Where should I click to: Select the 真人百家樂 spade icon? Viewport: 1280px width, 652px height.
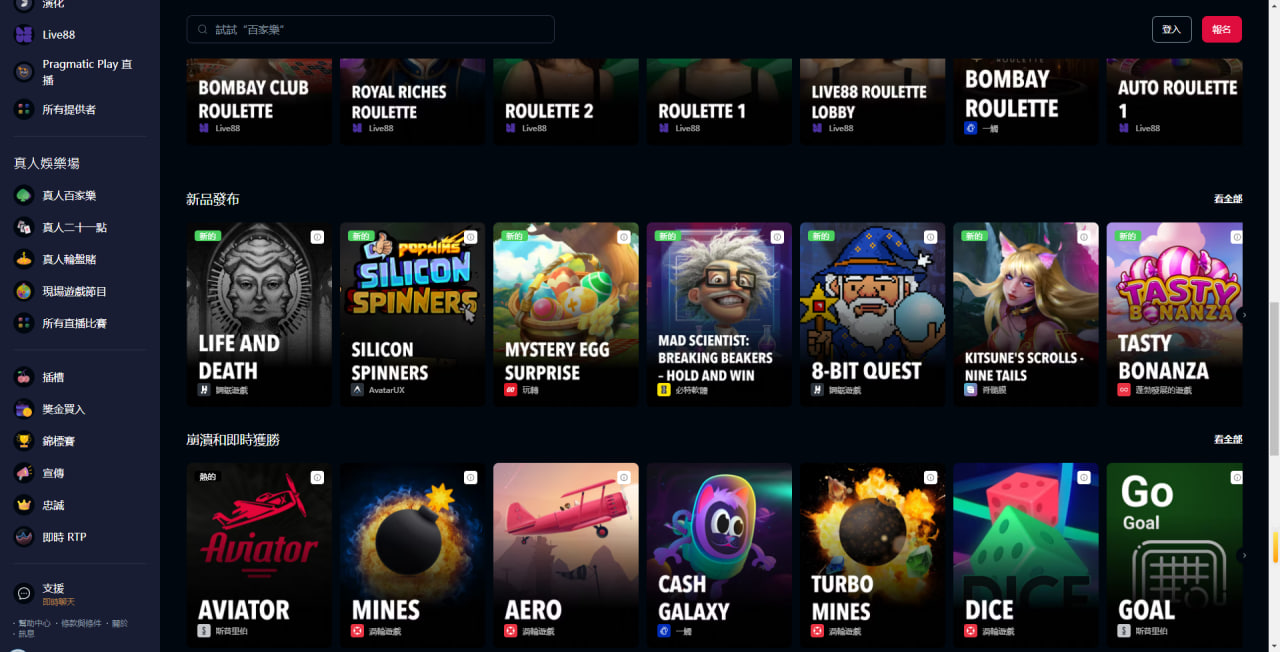point(24,195)
